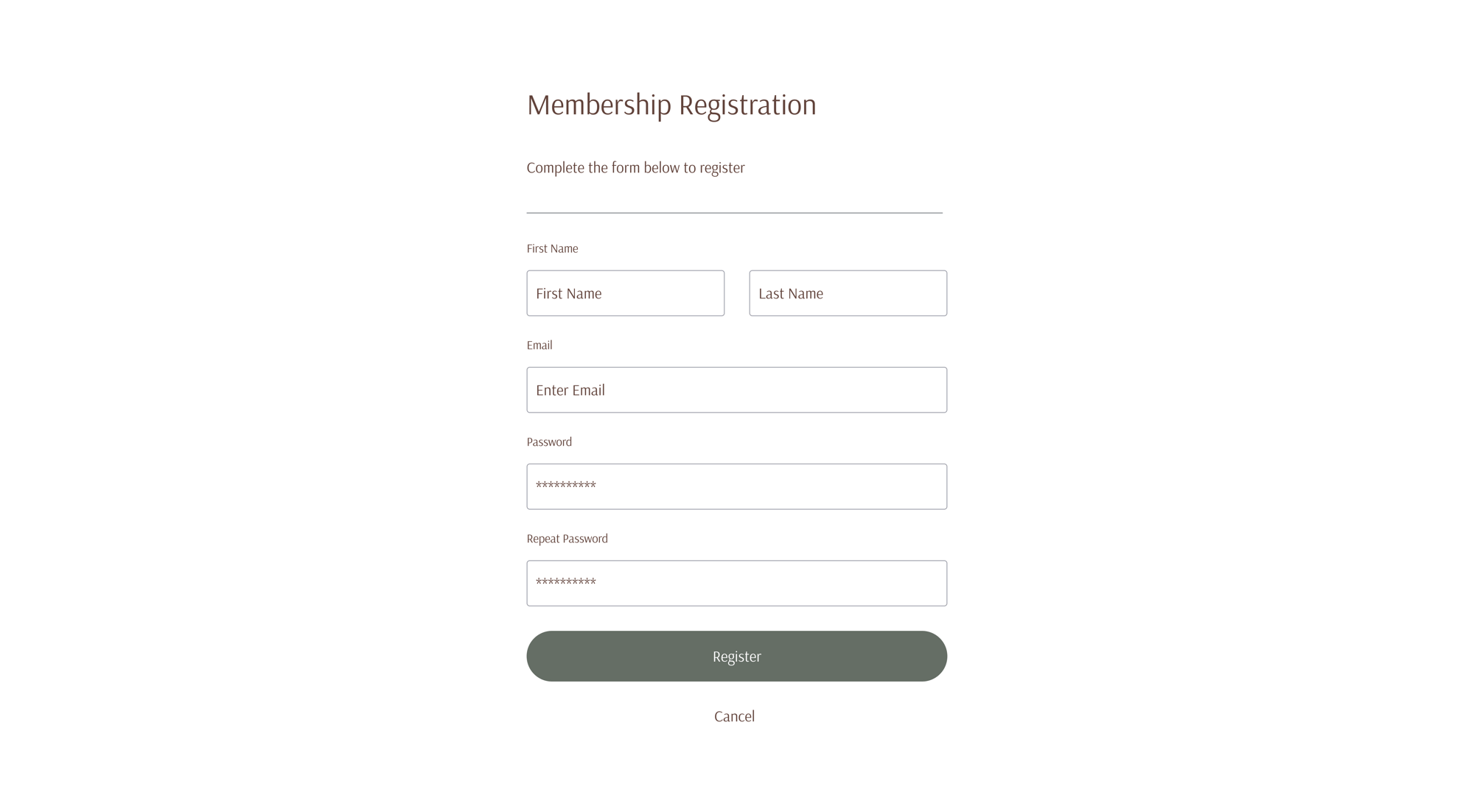Click the Enter Email placeholder text
The height and width of the screenshot is (812, 1474).
coord(570,389)
